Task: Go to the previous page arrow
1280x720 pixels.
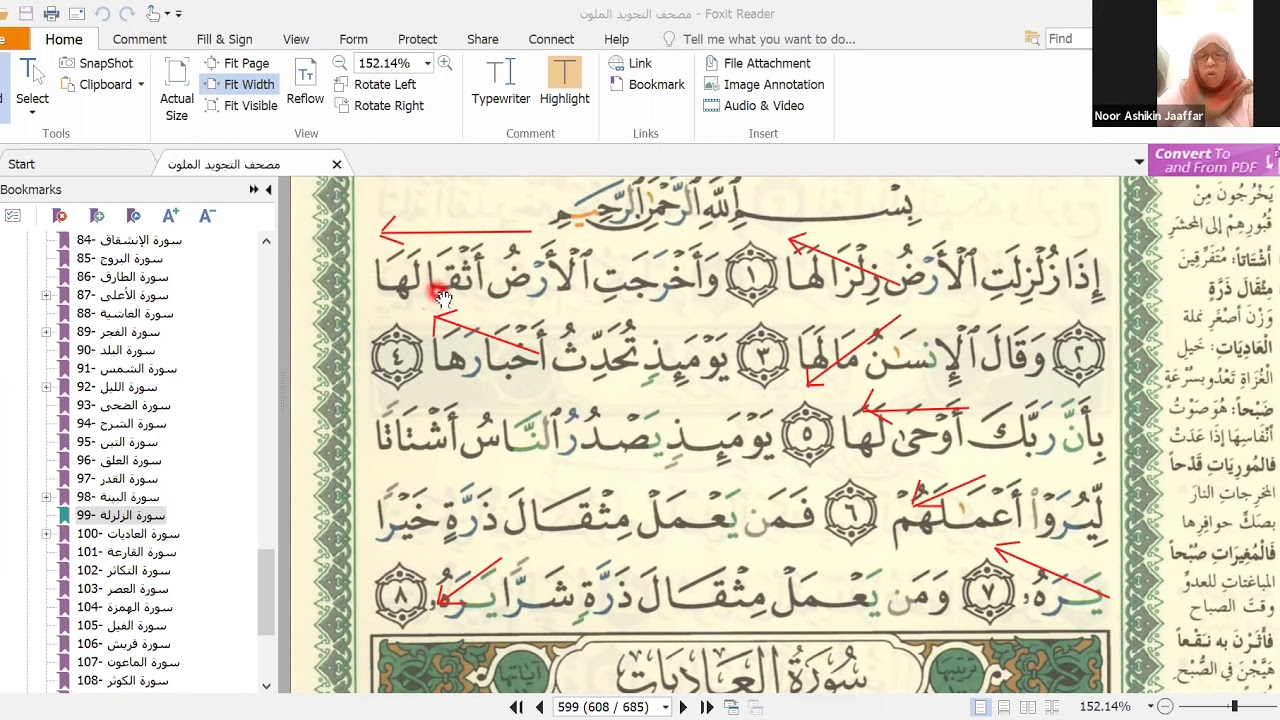Action: 539,707
